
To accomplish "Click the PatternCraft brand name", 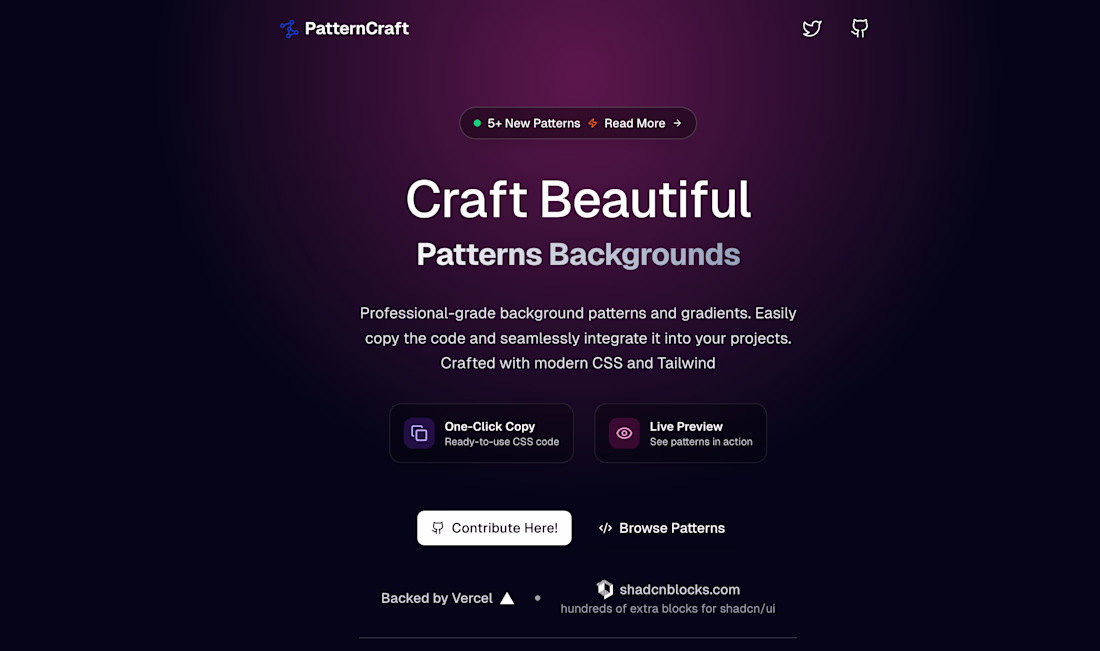I will pos(356,29).
